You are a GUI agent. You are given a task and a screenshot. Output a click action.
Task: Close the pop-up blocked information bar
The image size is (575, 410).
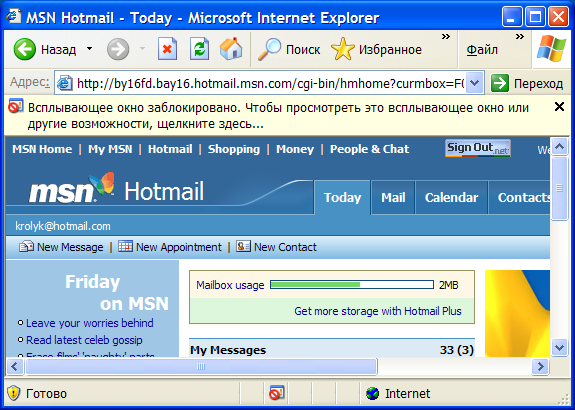(x=559, y=107)
